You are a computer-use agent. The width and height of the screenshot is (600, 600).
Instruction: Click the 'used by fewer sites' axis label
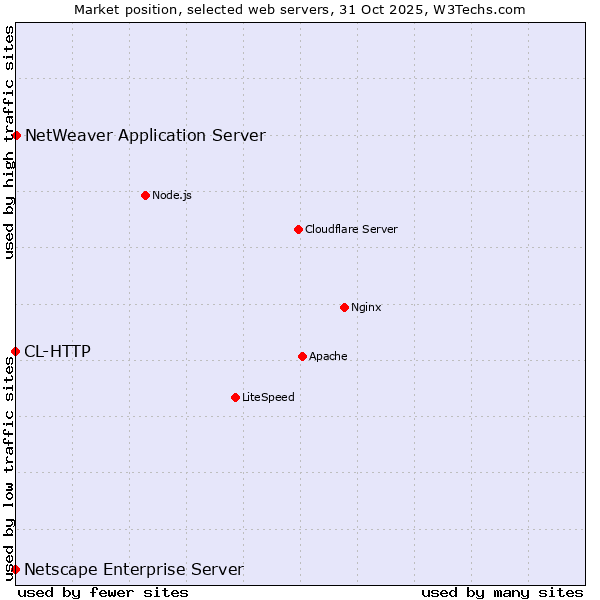[x=103, y=592]
